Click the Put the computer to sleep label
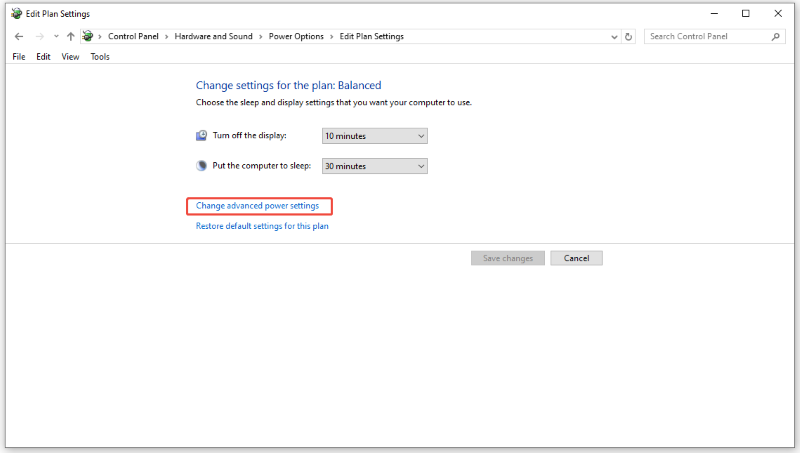 click(x=262, y=165)
